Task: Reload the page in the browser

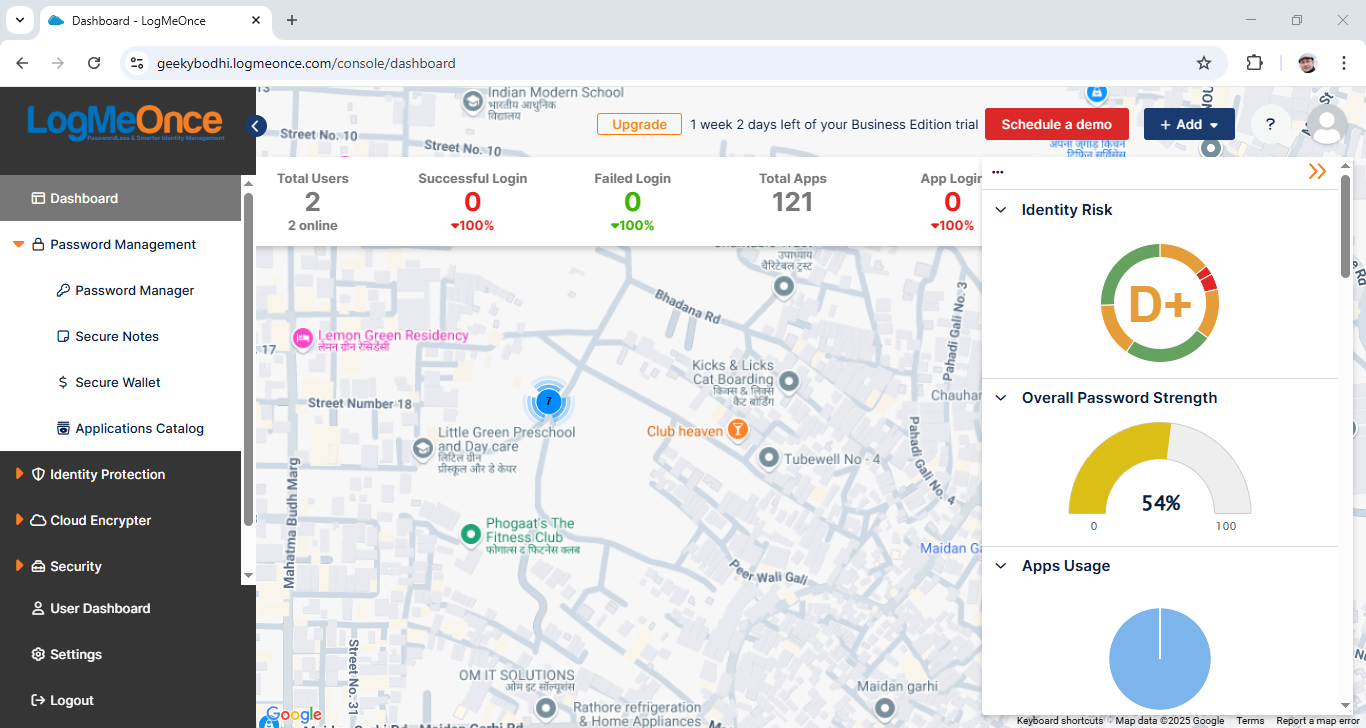Action: [x=94, y=63]
